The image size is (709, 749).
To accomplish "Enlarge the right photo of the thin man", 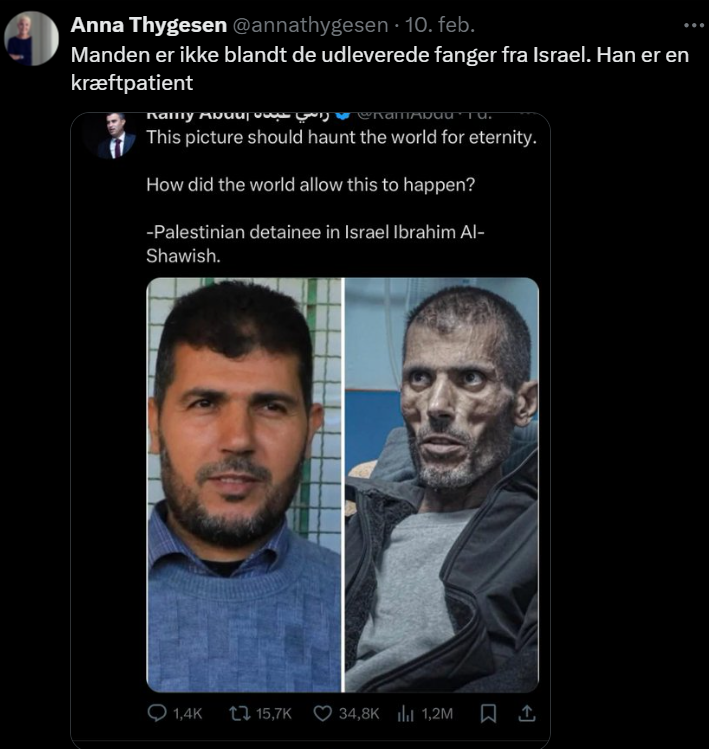I will point(442,485).
